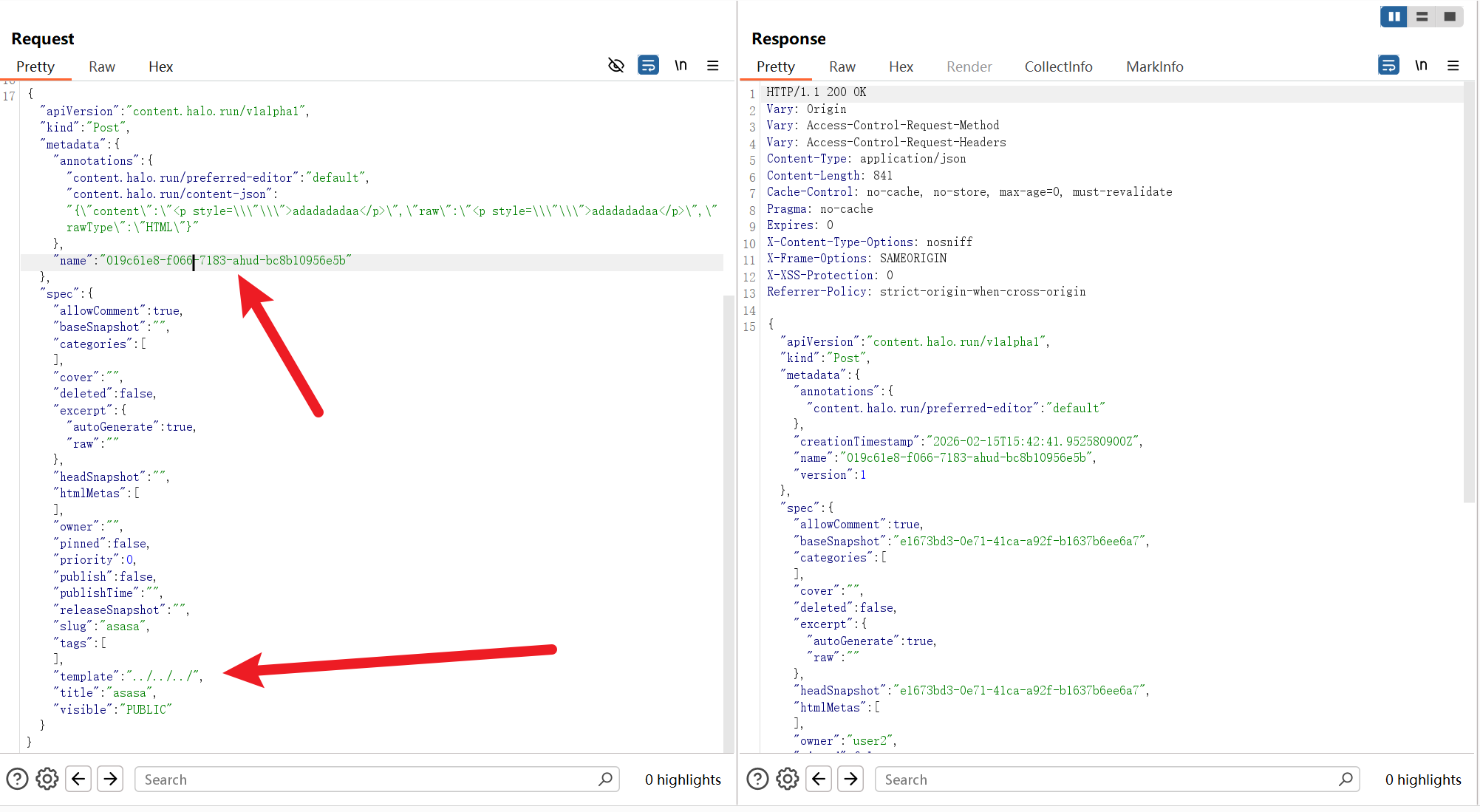Viewport: 1480px width, 812px height.
Task: Toggle non-printable \n display in Request
Action: point(681,66)
